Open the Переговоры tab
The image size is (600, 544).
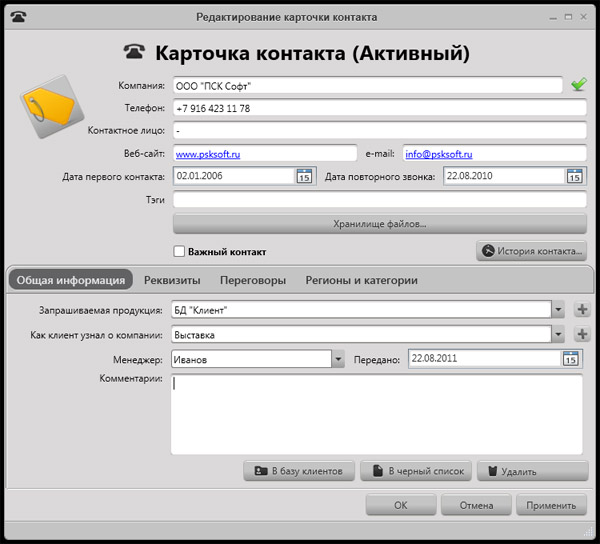point(253,280)
